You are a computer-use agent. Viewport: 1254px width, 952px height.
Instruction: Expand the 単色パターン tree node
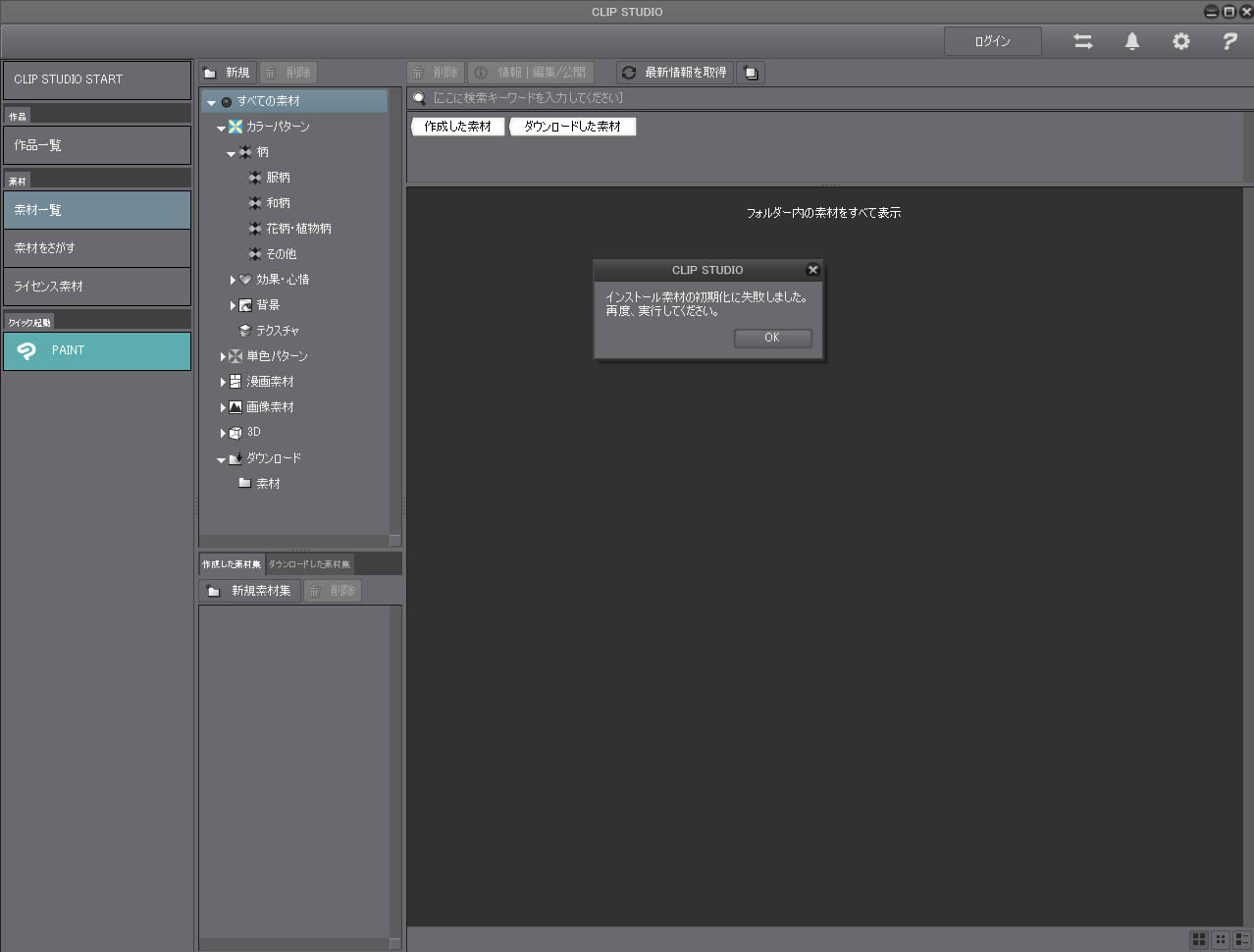point(223,356)
